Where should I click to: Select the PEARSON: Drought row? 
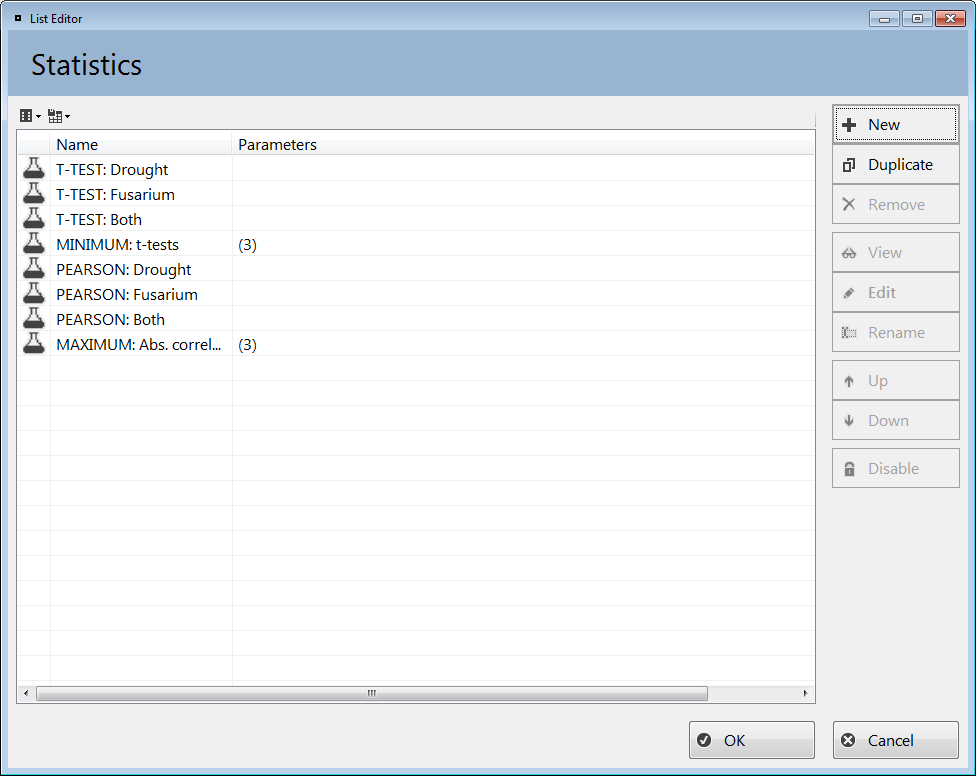tap(416, 269)
